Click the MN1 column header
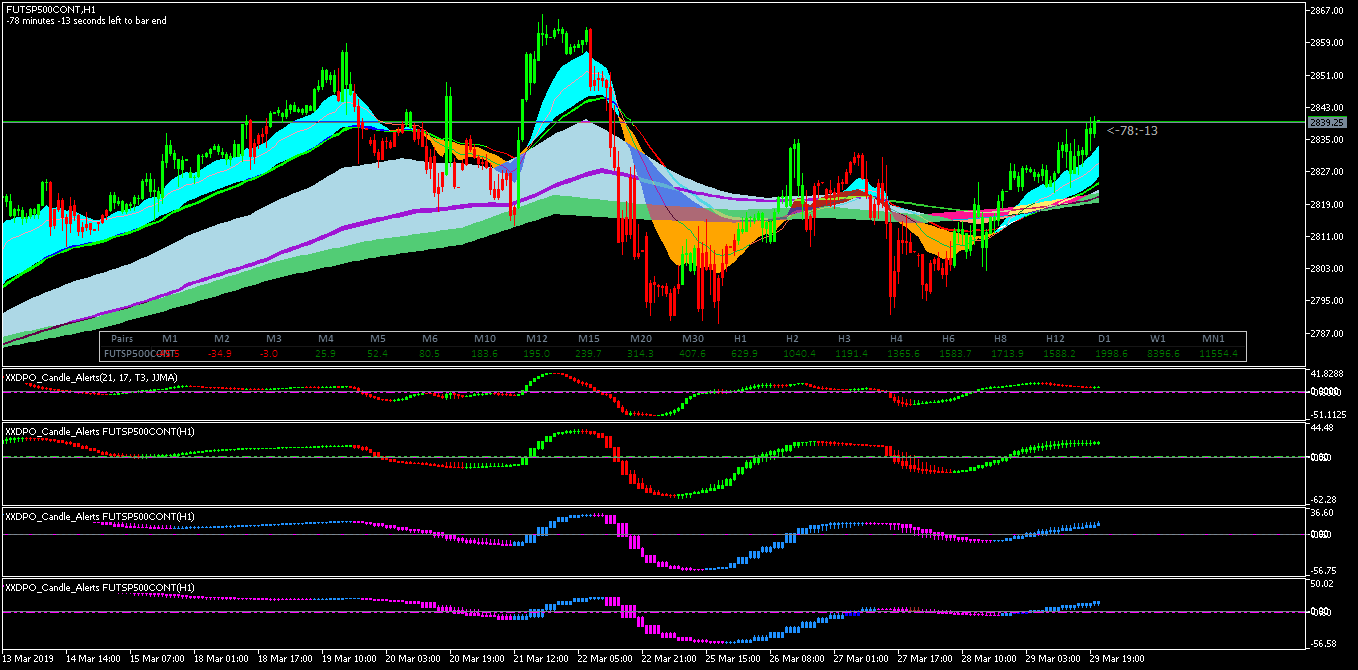Screen dimensions: 1358x670 coord(1214,339)
